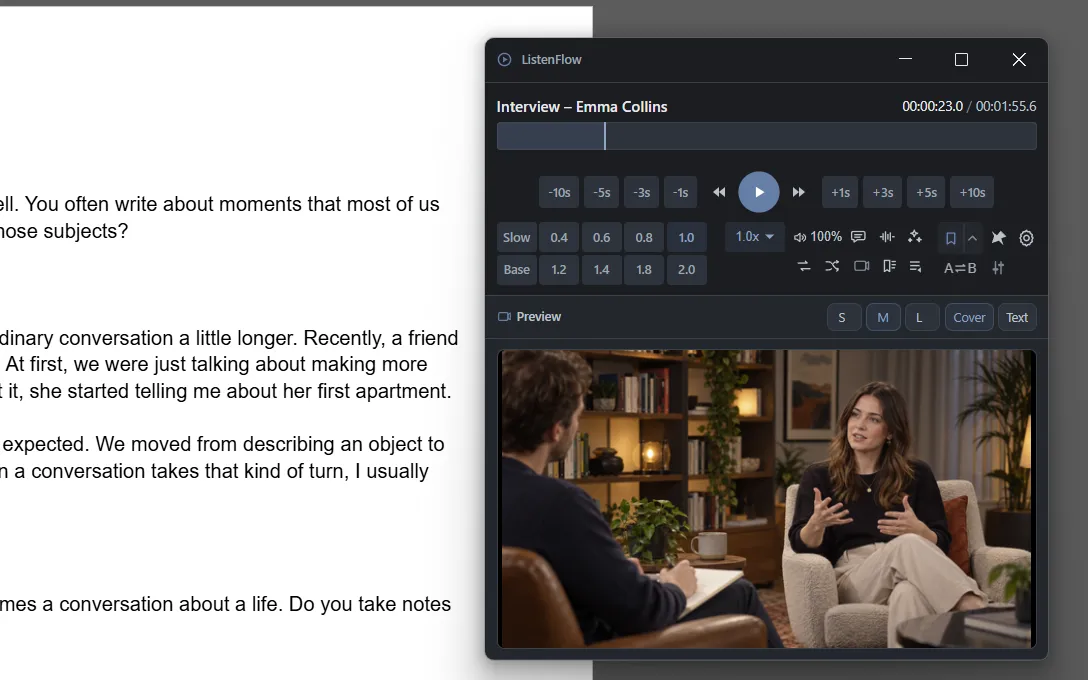Minimize the ListenFlow window
This screenshot has height=680, width=1088.
tap(906, 60)
